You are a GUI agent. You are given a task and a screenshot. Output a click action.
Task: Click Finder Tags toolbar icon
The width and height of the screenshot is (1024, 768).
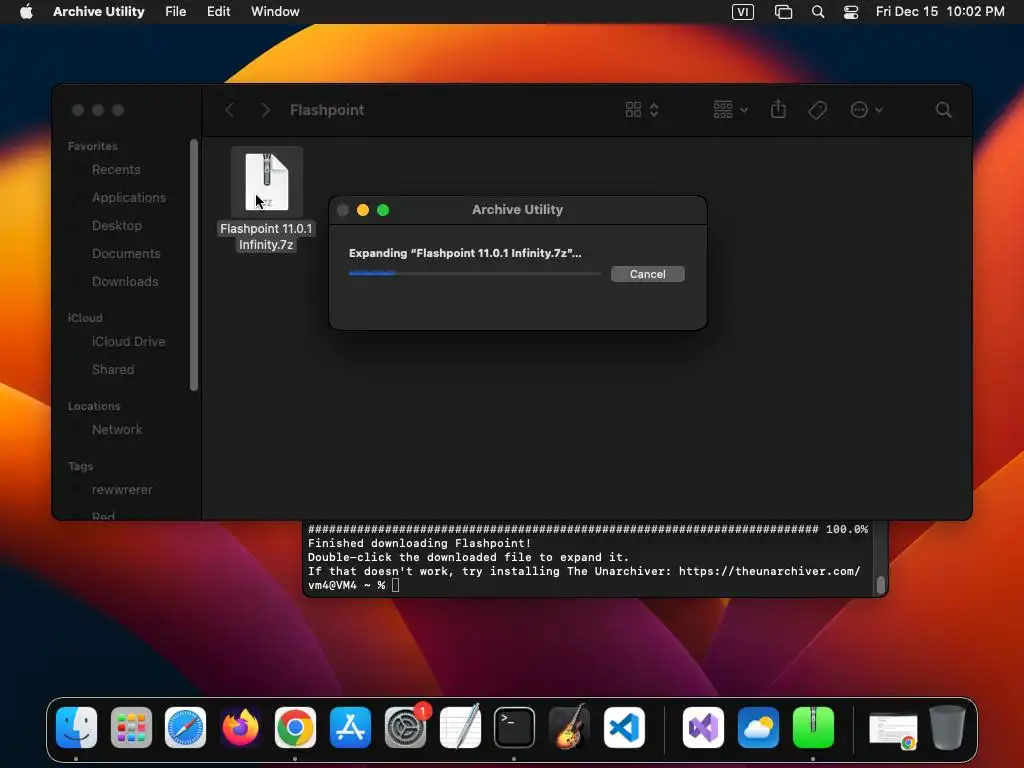point(817,110)
